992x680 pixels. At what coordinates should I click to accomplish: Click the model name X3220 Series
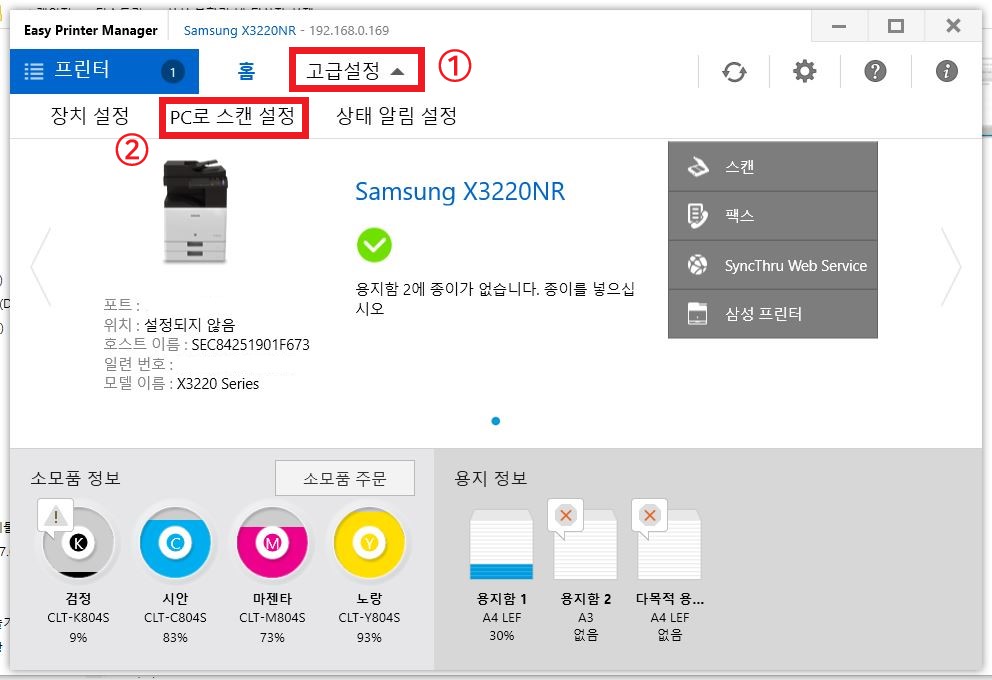tap(218, 384)
